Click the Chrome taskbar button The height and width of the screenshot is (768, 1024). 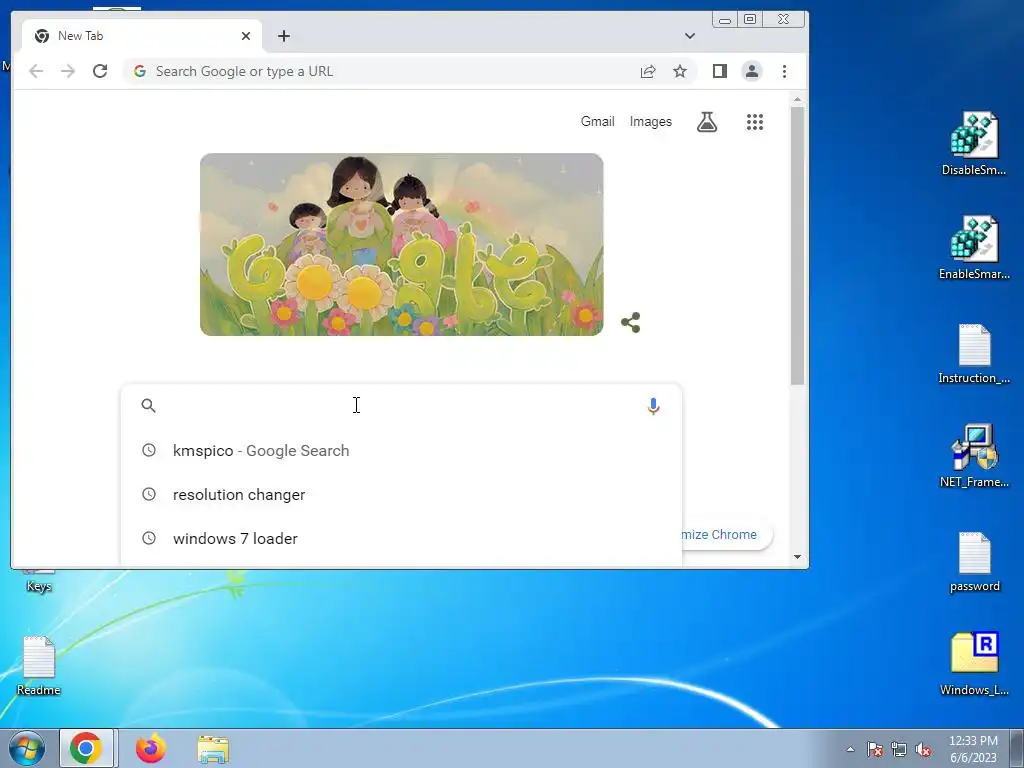coord(86,748)
